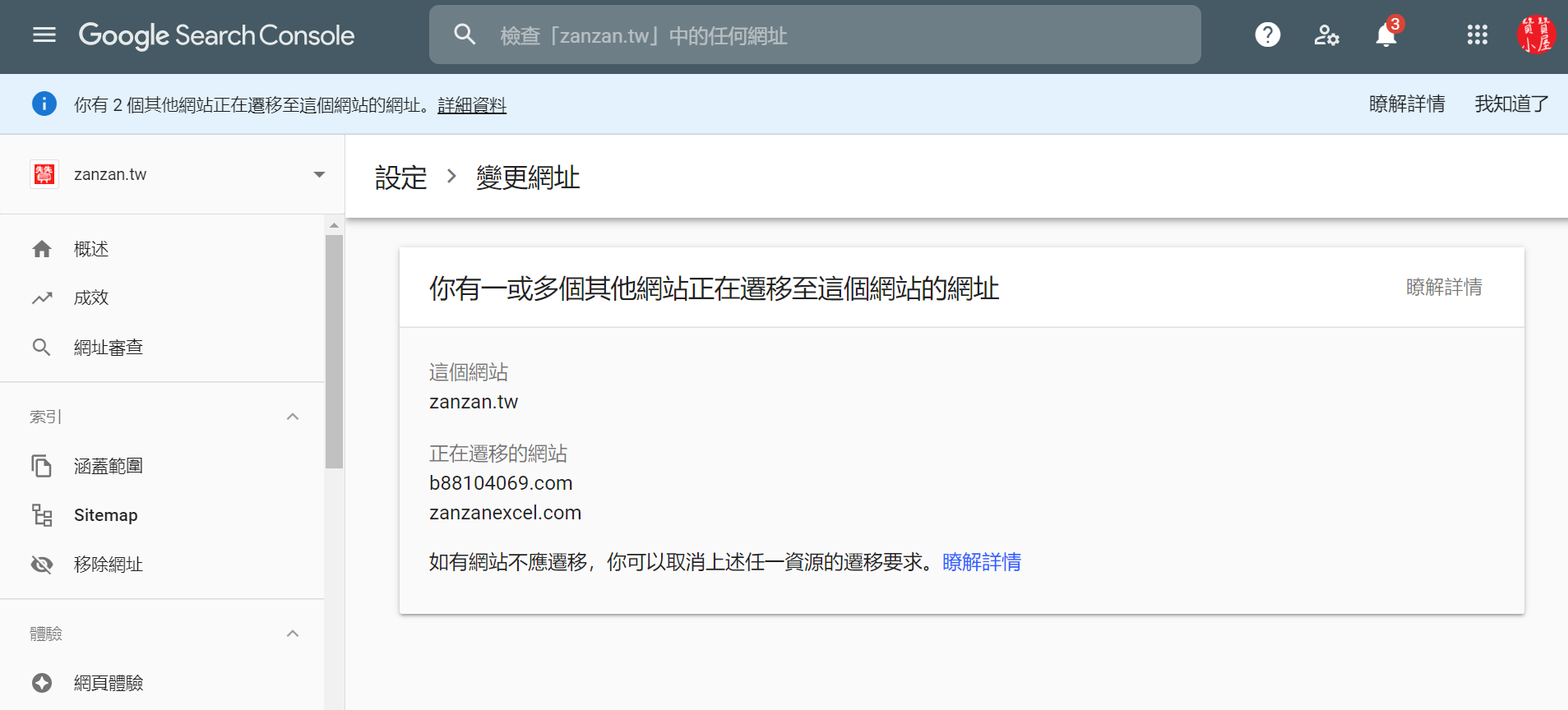The image size is (1568, 710).
Task: Click the search magnifier icon in top bar
Action: click(465, 35)
